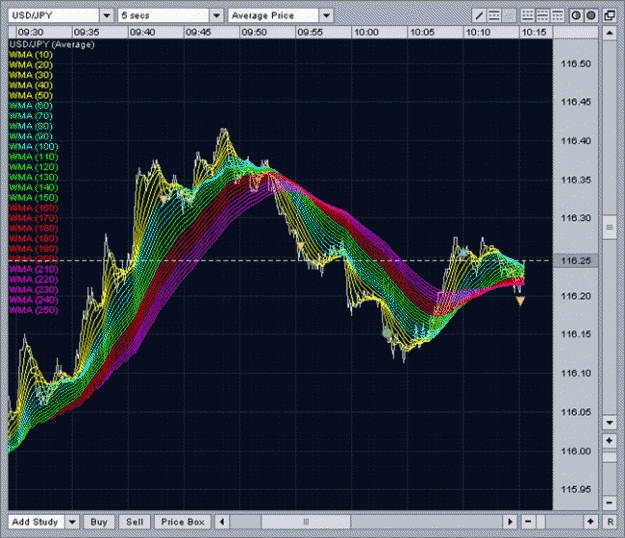Image resolution: width=625 pixels, height=538 pixels.
Task: Detach chart using the overlapping windows icon
Action: click(x=609, y=16)
